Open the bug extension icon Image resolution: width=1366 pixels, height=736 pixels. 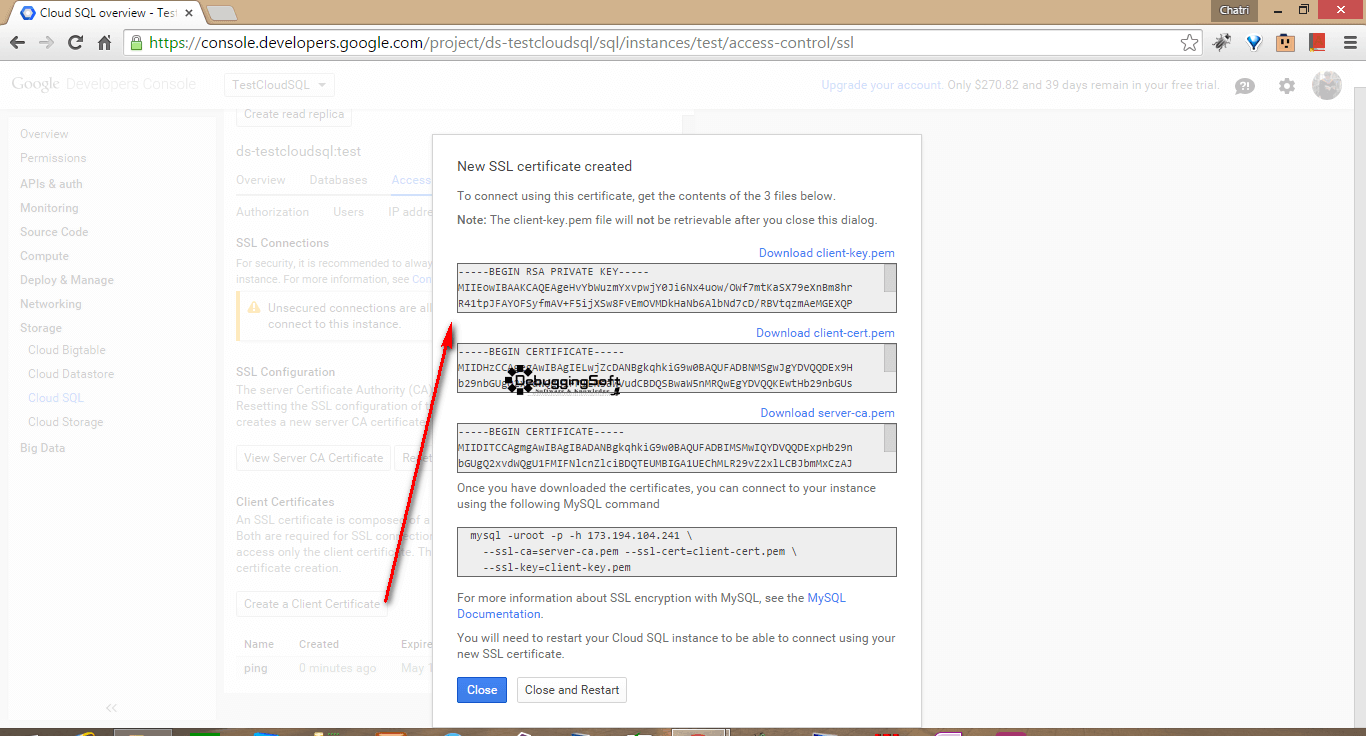(1222, 43)
